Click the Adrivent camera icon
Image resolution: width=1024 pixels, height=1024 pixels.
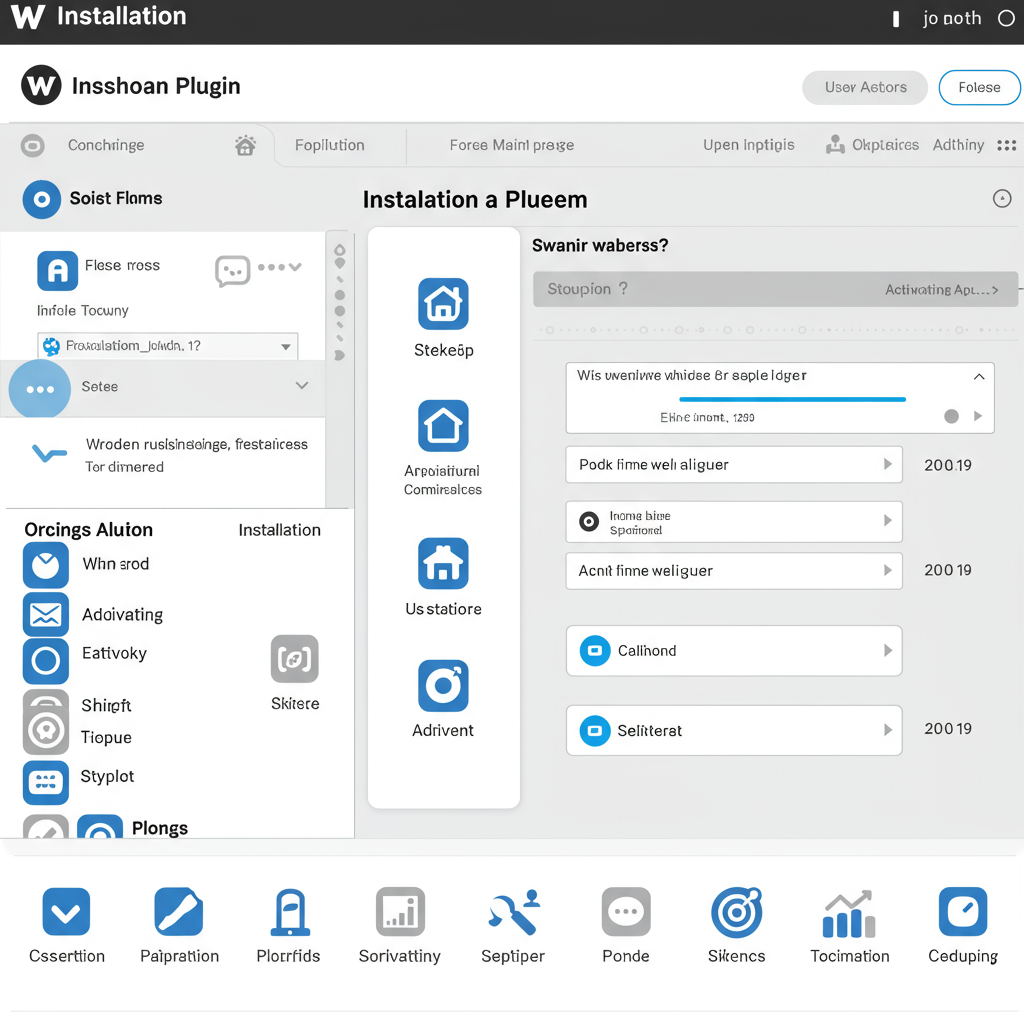pos(443,686)
